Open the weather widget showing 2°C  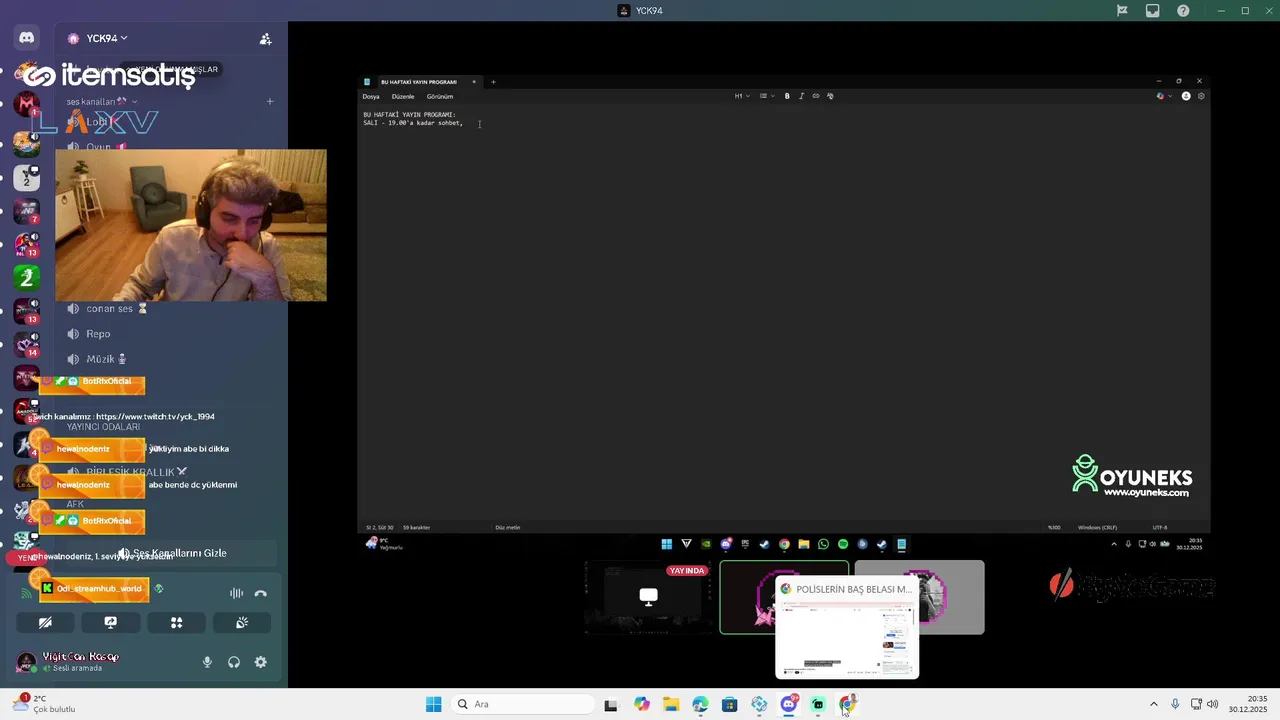pos(42,704)
